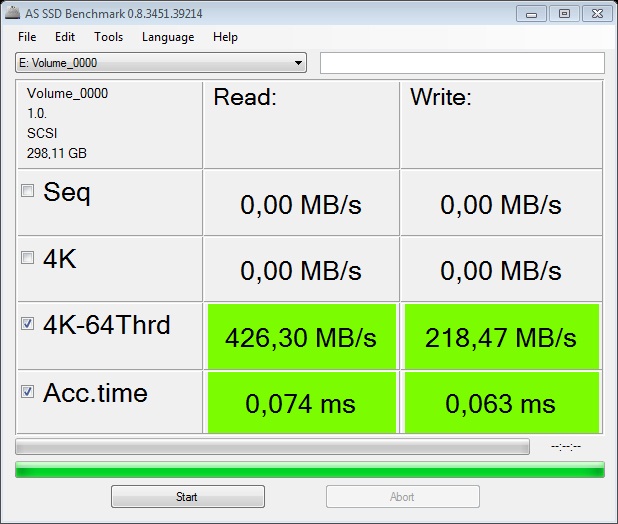This screenshot has width=618, height=524.
Task: Click the 4K-64Thrd label
Action: pyautogui.click(x=107, y=325)
